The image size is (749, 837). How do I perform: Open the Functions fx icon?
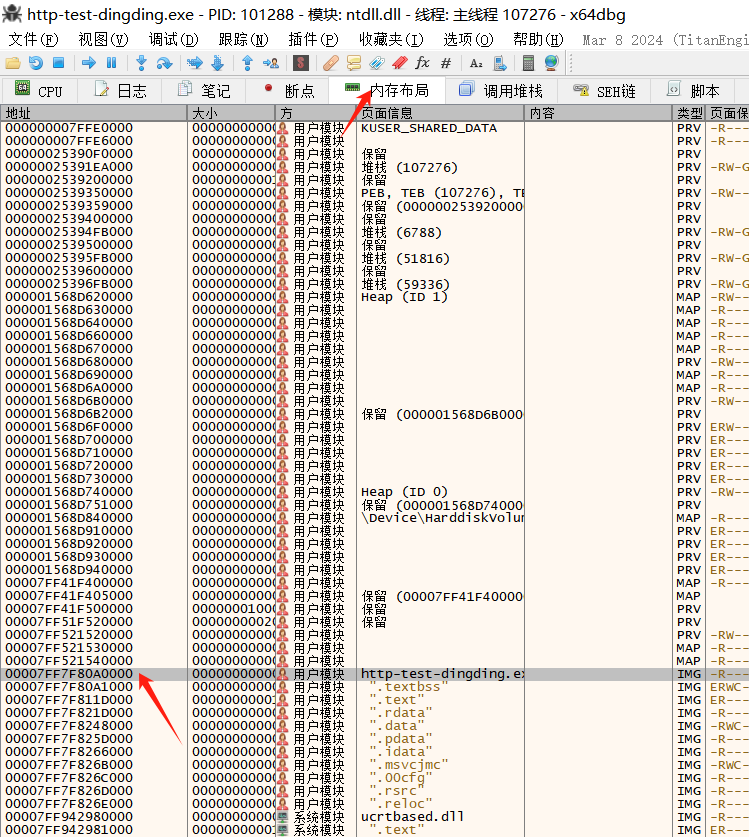422,63
